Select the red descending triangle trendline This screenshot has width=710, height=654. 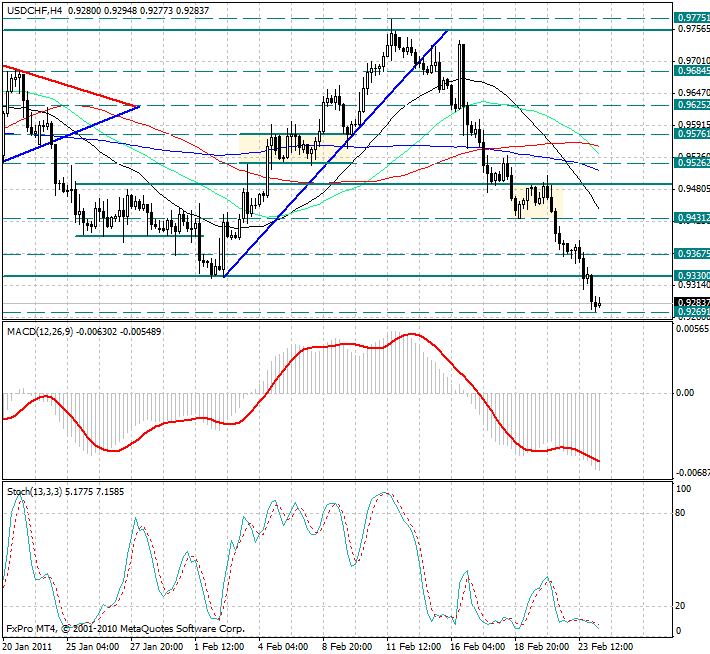pos(71,87)
